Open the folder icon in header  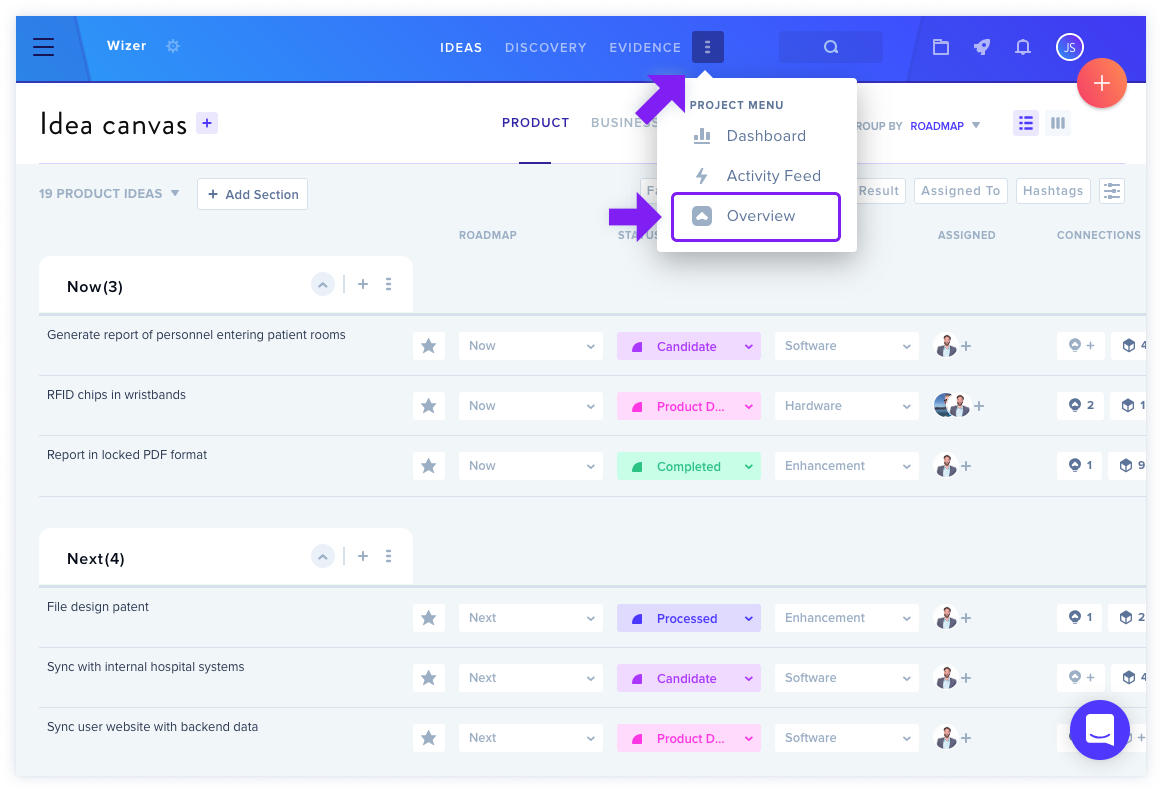pos(940,47)
